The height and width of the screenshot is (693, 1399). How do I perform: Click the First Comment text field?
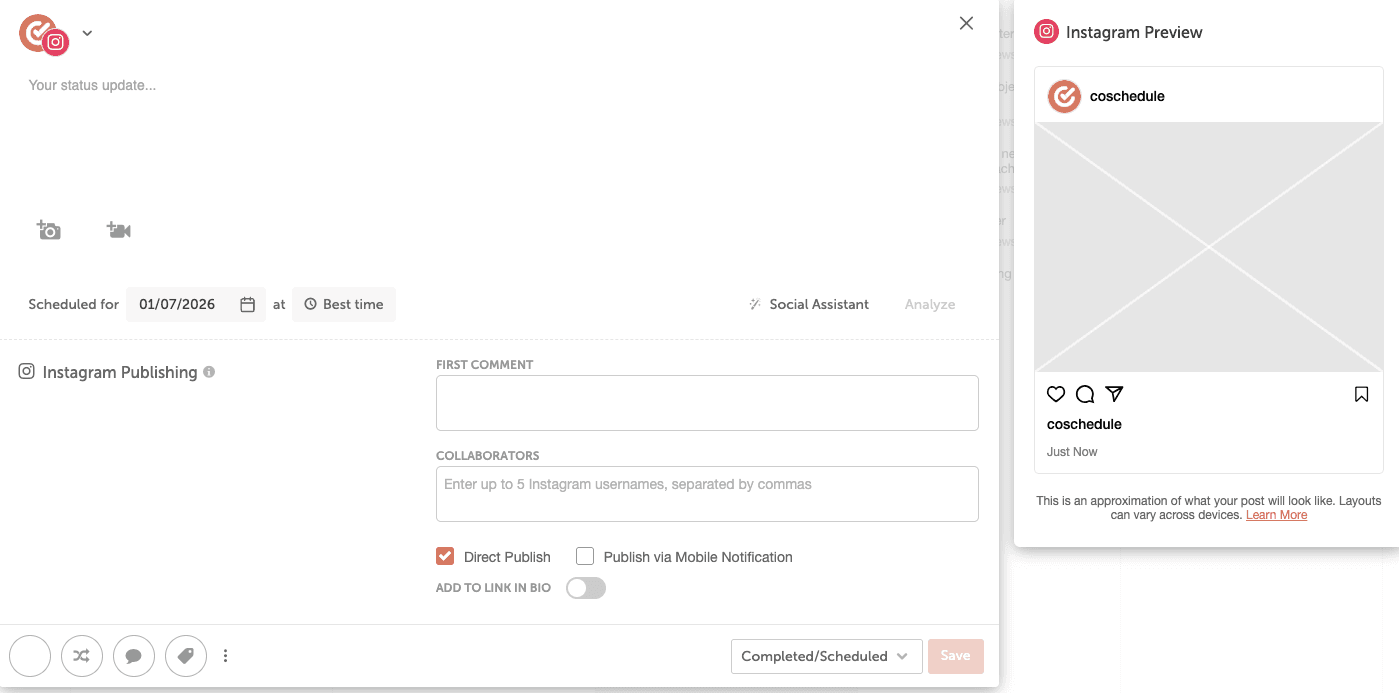(707, 403)
